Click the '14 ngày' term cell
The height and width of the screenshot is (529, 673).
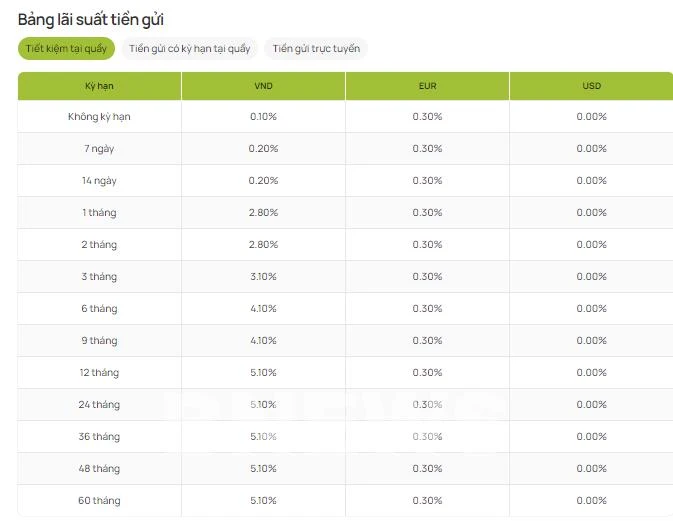point(99,181)
